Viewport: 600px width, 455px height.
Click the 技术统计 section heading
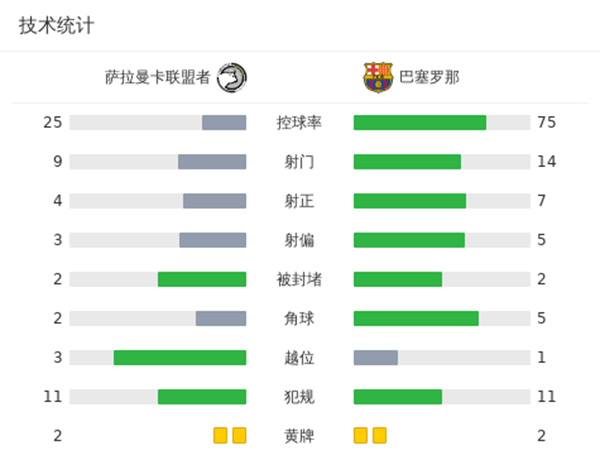click(x=56, y=27)
